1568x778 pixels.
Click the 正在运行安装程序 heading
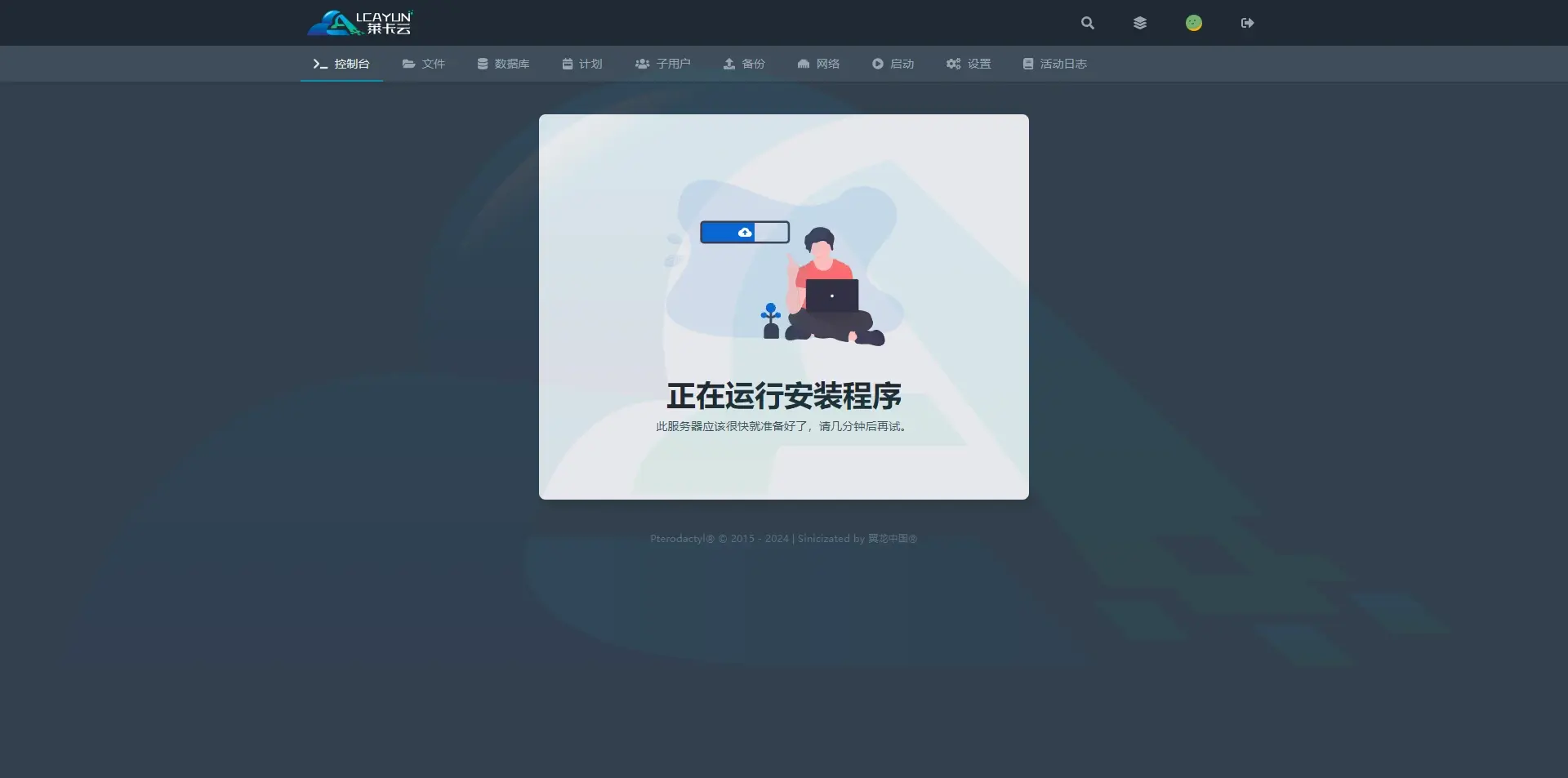point(784,396)
